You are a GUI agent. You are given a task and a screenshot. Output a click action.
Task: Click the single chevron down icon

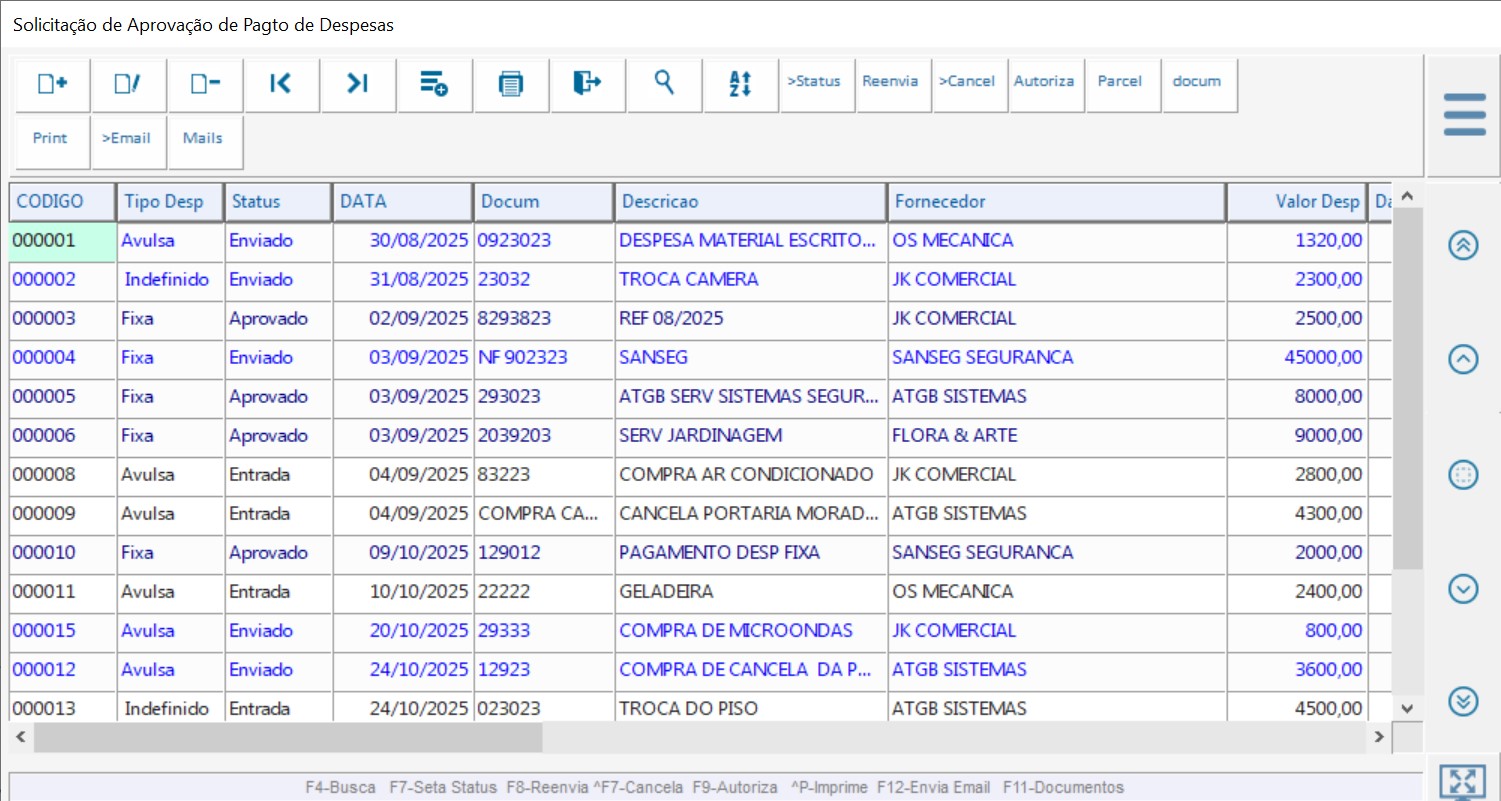1463,590
